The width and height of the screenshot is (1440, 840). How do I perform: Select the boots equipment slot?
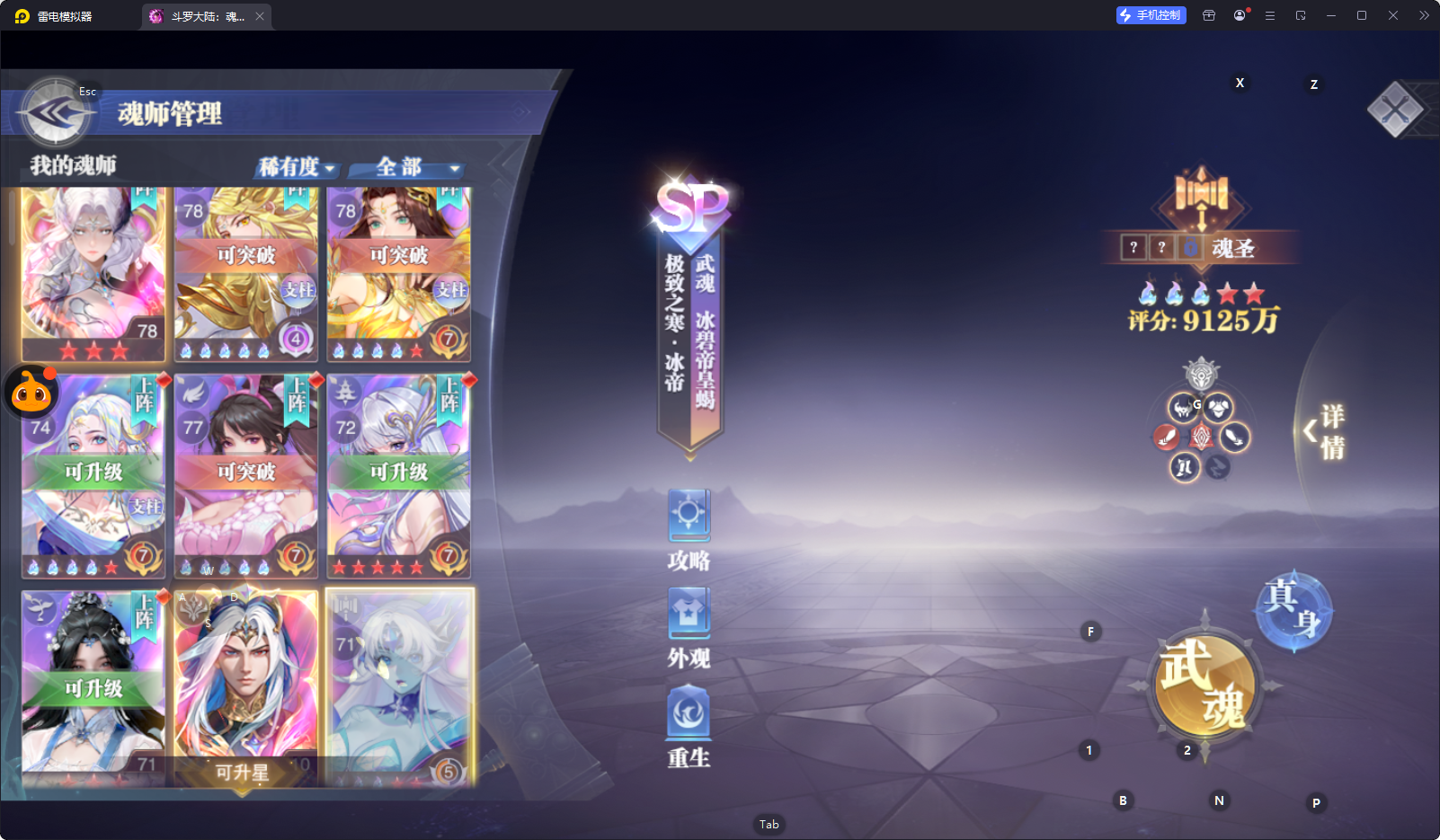coord(1185,467)
